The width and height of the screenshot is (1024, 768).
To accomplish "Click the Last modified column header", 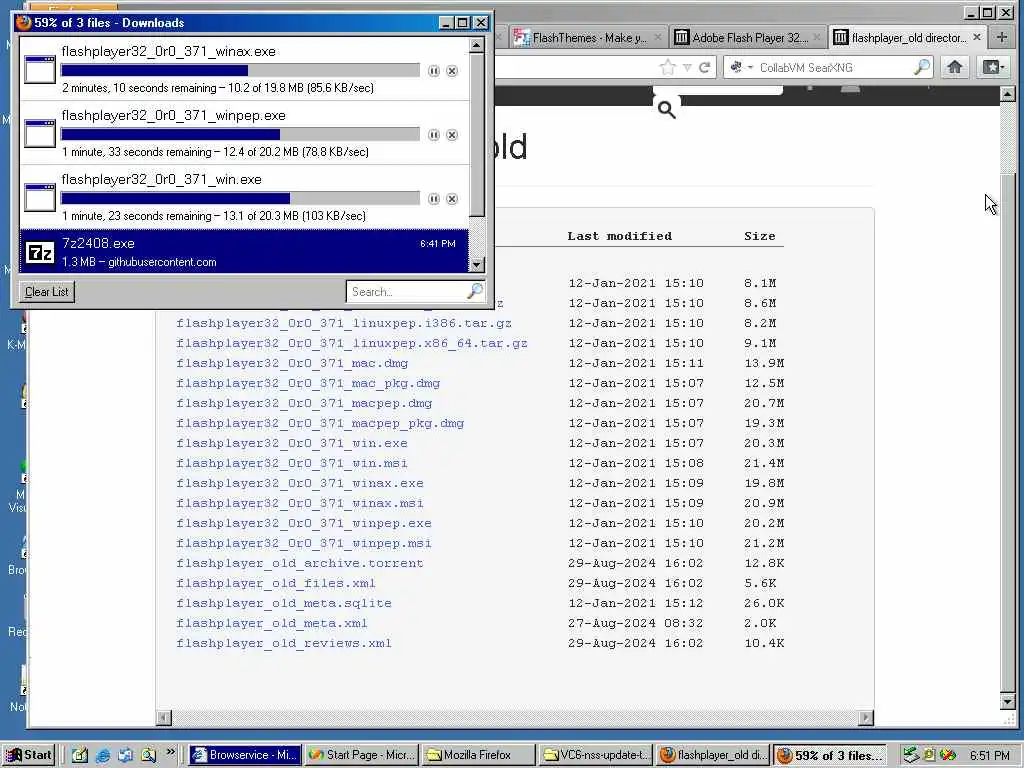I will point(619,236).
